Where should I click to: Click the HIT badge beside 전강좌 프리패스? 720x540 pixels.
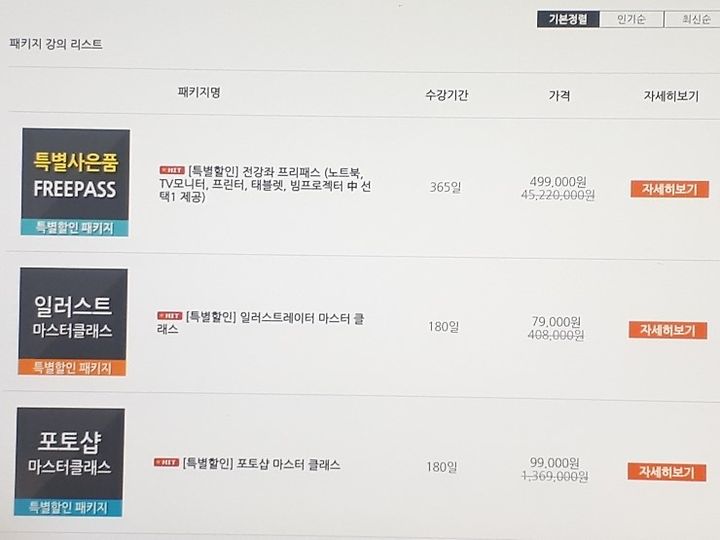(x=172, y=170)
